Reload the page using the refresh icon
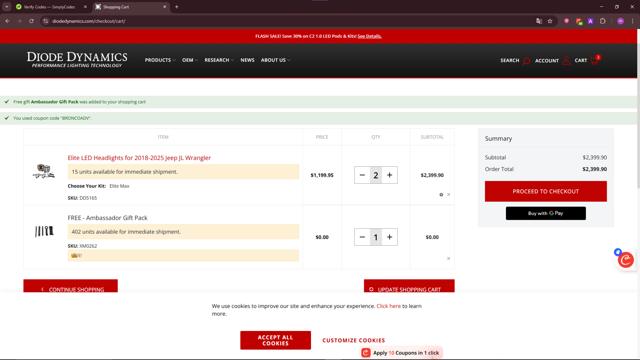Screen dimensions: 640x360 [x=31, y=21]
